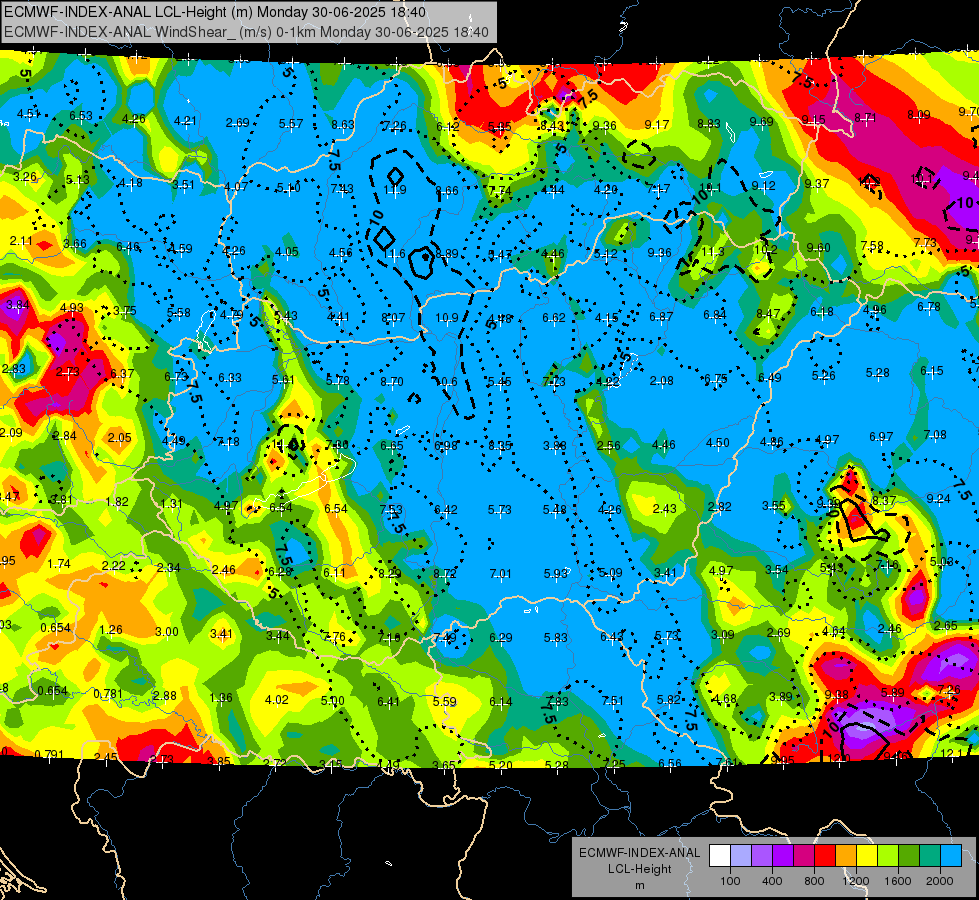Click the grid value 4.68
The height and width of the screenshot is (900, 979).
(724, 699)
